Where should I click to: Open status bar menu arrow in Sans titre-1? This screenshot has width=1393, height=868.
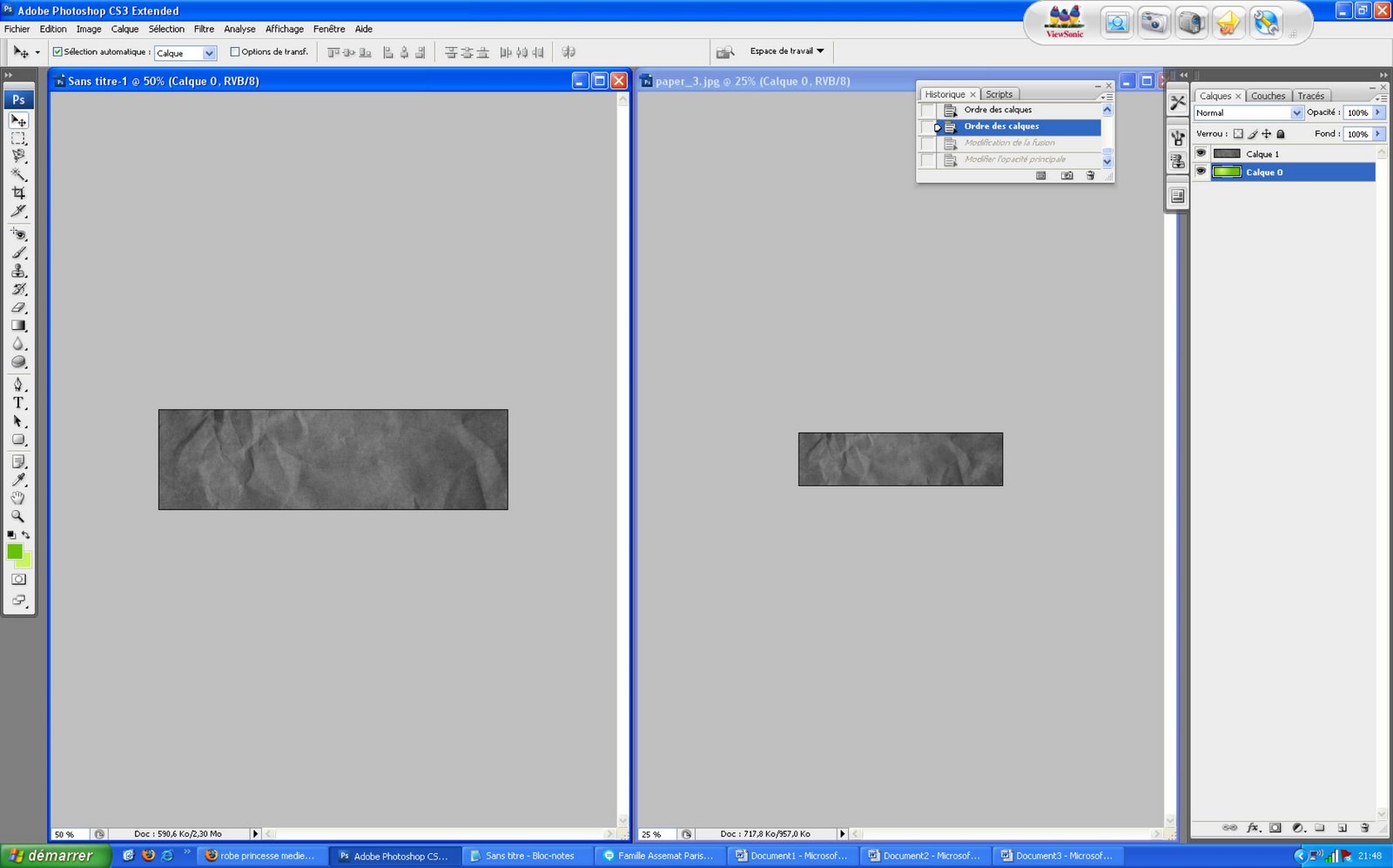[255, 834]
